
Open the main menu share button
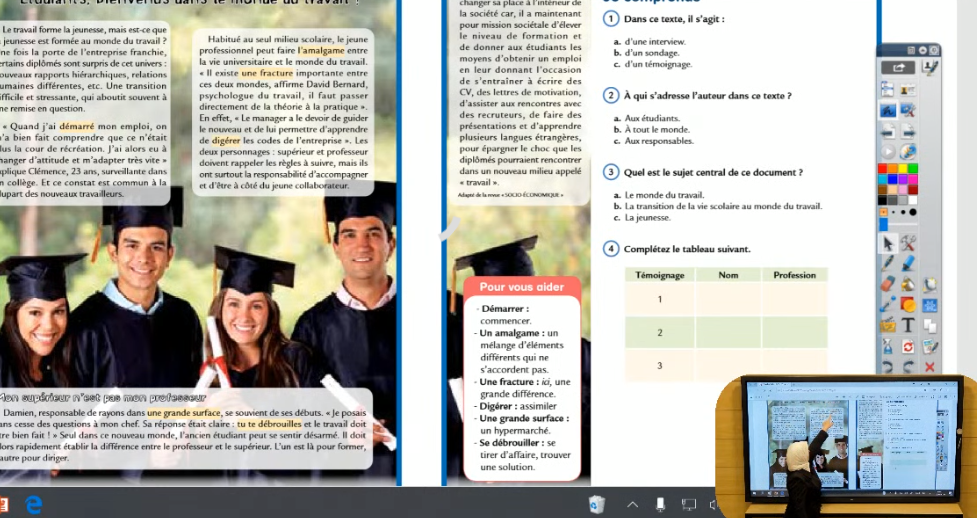pyautogui.click(x=898, y=68)
